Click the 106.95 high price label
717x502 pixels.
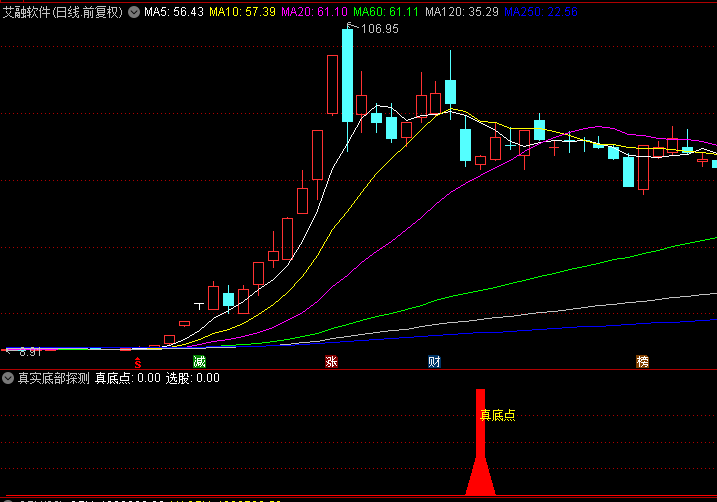380,29
